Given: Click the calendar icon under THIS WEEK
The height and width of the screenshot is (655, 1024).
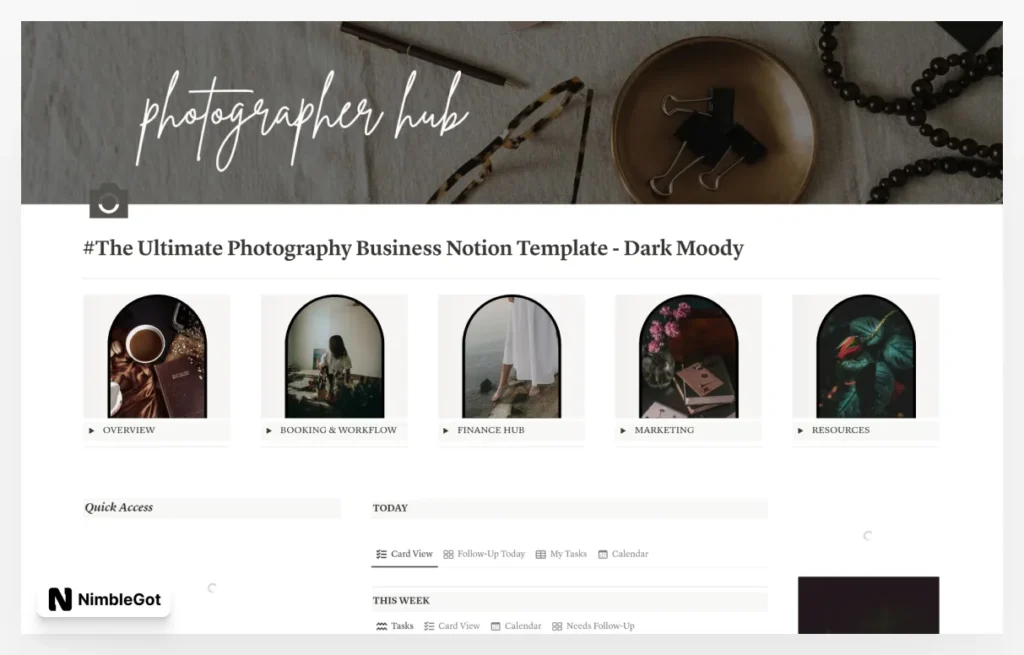Looking at the screenshot, I should [495, 625].
